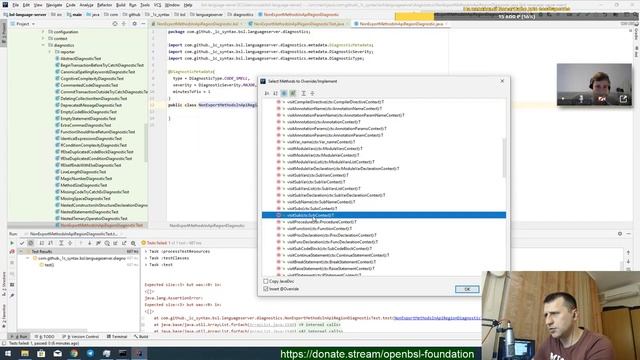Go to next failed test arrow

[x=89, y=243]
